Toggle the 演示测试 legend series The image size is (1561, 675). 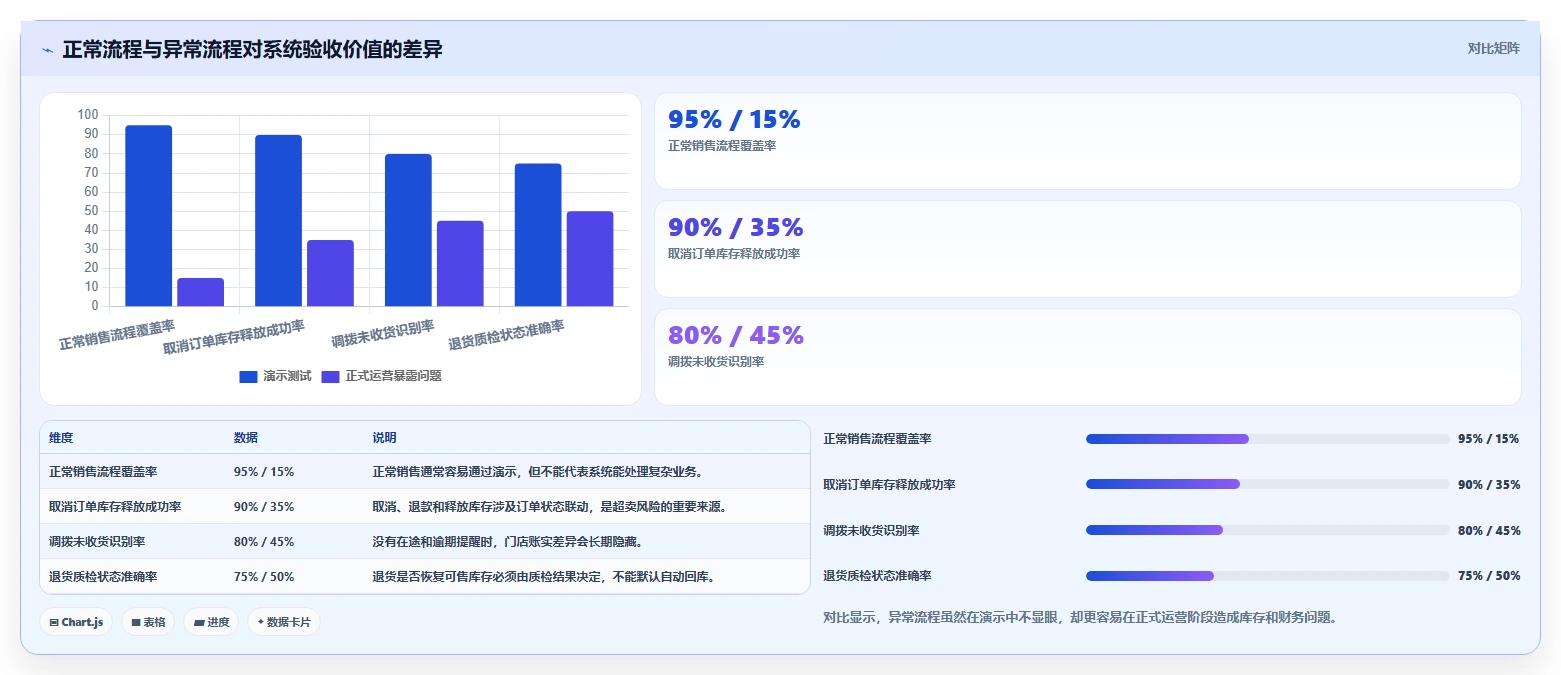click(275, 376)
